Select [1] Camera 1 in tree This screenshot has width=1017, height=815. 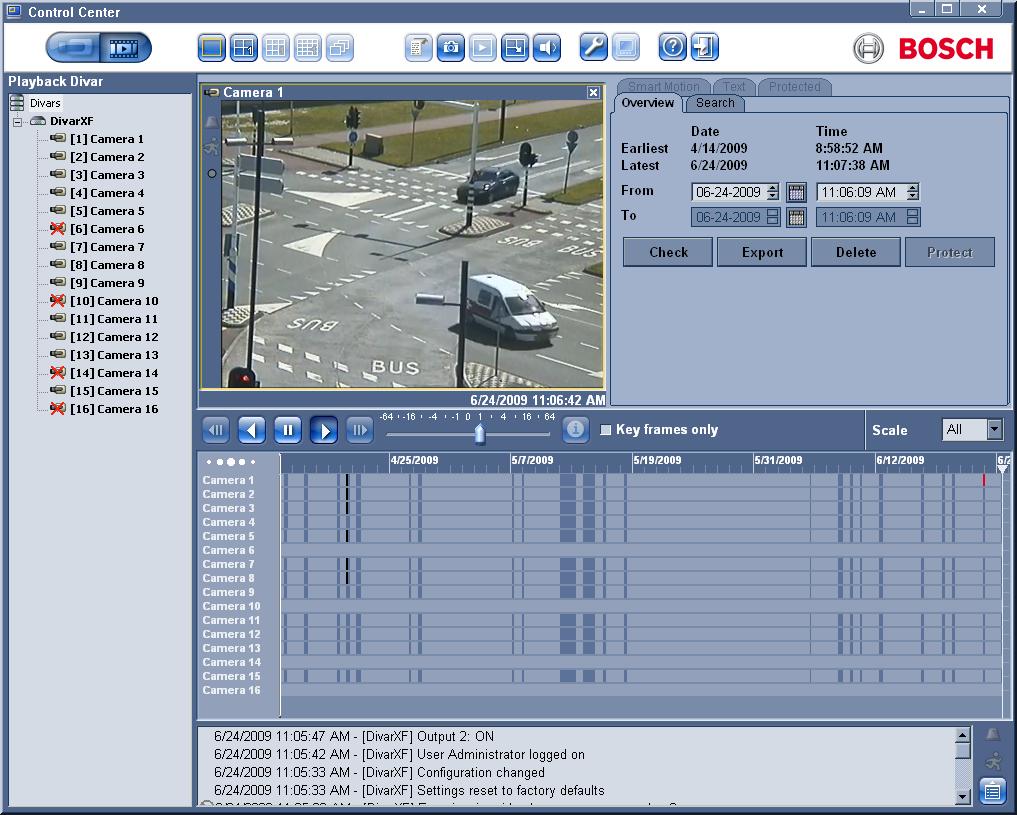(107, 139)
